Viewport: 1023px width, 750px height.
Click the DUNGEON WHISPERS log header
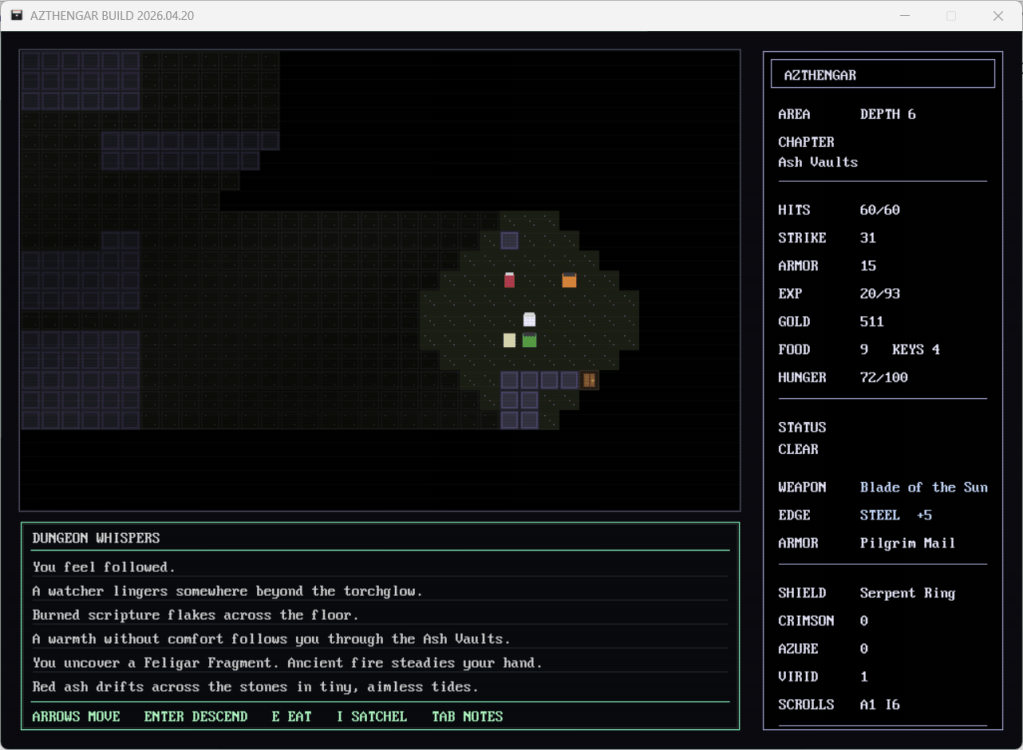(96, 538)
